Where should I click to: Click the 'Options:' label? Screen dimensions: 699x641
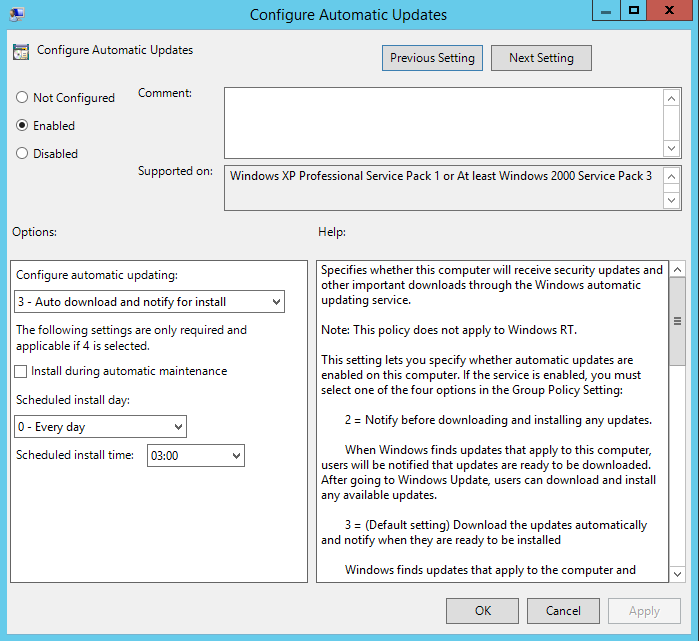34,232
